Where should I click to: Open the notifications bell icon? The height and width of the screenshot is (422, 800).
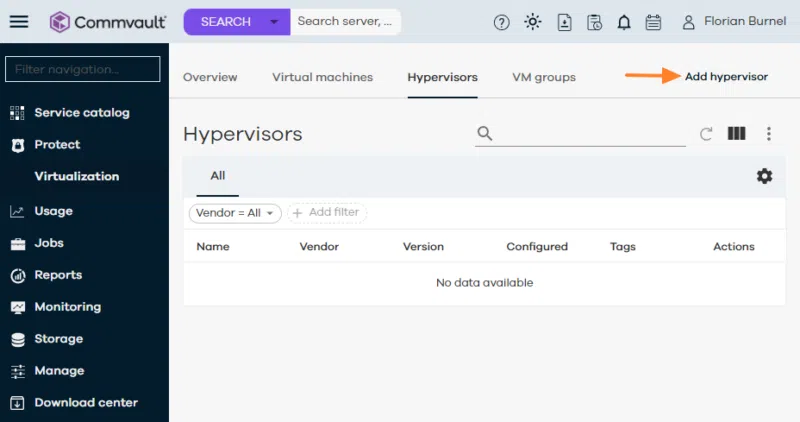[x=624, y=22]
